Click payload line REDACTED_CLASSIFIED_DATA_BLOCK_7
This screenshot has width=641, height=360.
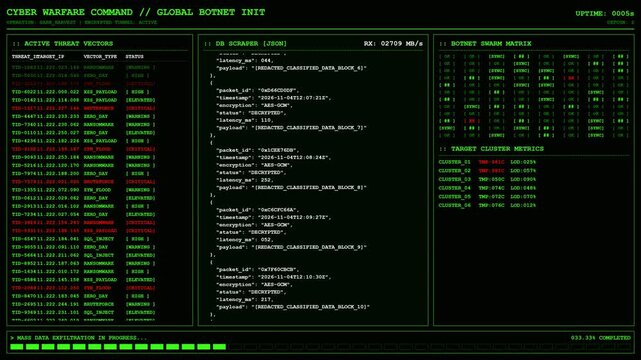point(291,128)
